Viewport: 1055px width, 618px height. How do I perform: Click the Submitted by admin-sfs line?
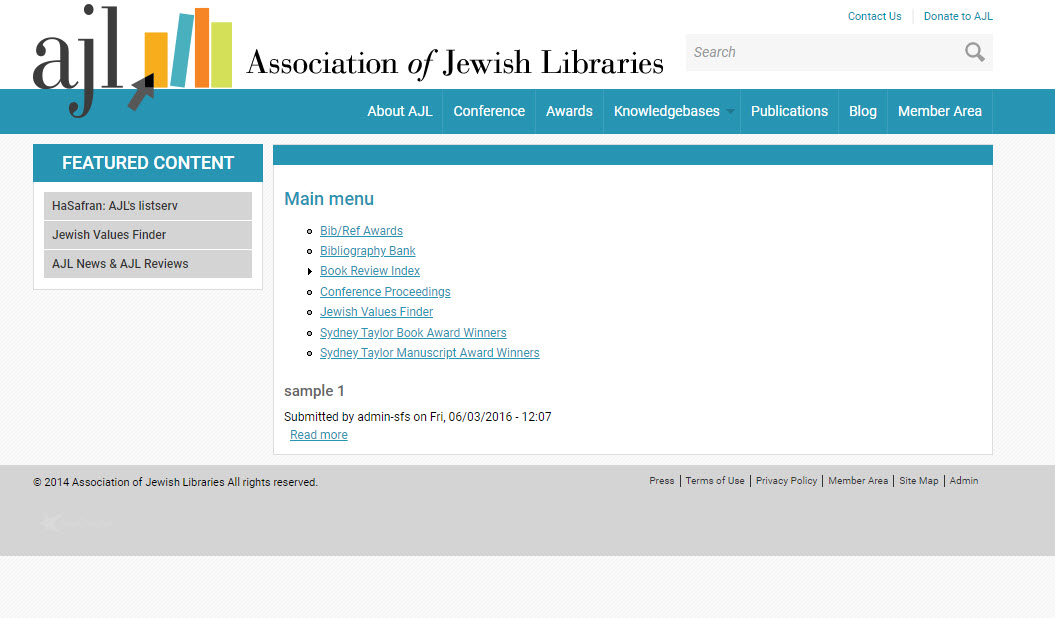point(417,417)
